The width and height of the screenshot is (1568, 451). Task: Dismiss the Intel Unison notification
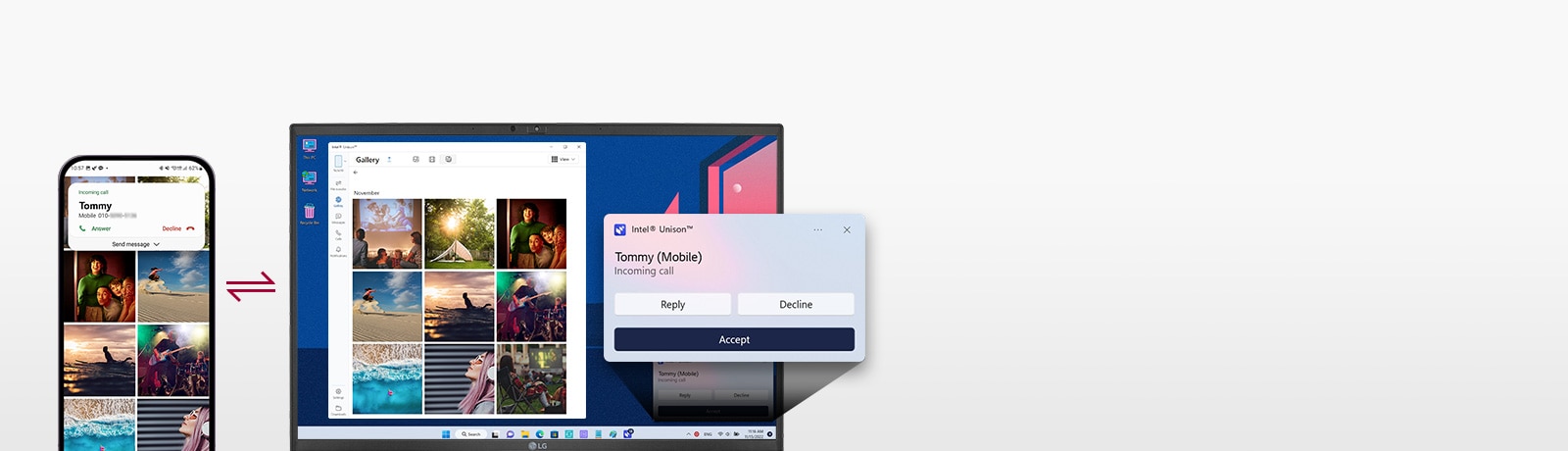pos(847,229)
